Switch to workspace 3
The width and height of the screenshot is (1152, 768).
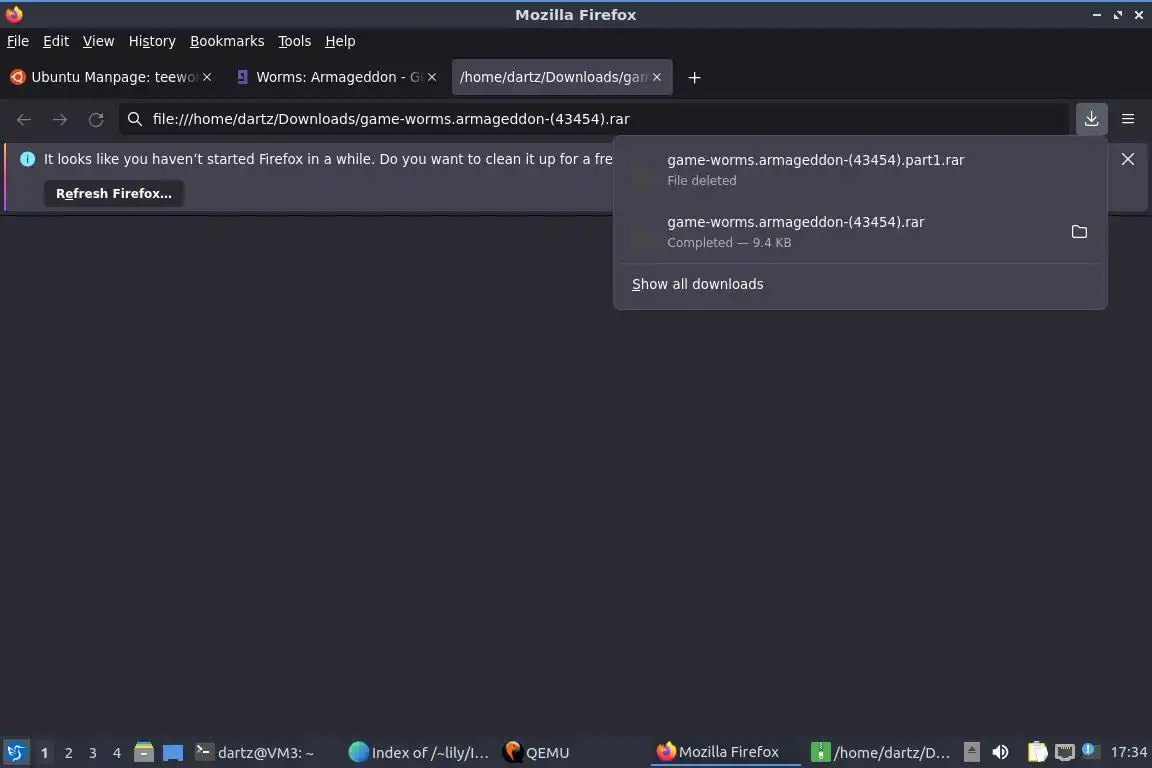pos(93,753)
